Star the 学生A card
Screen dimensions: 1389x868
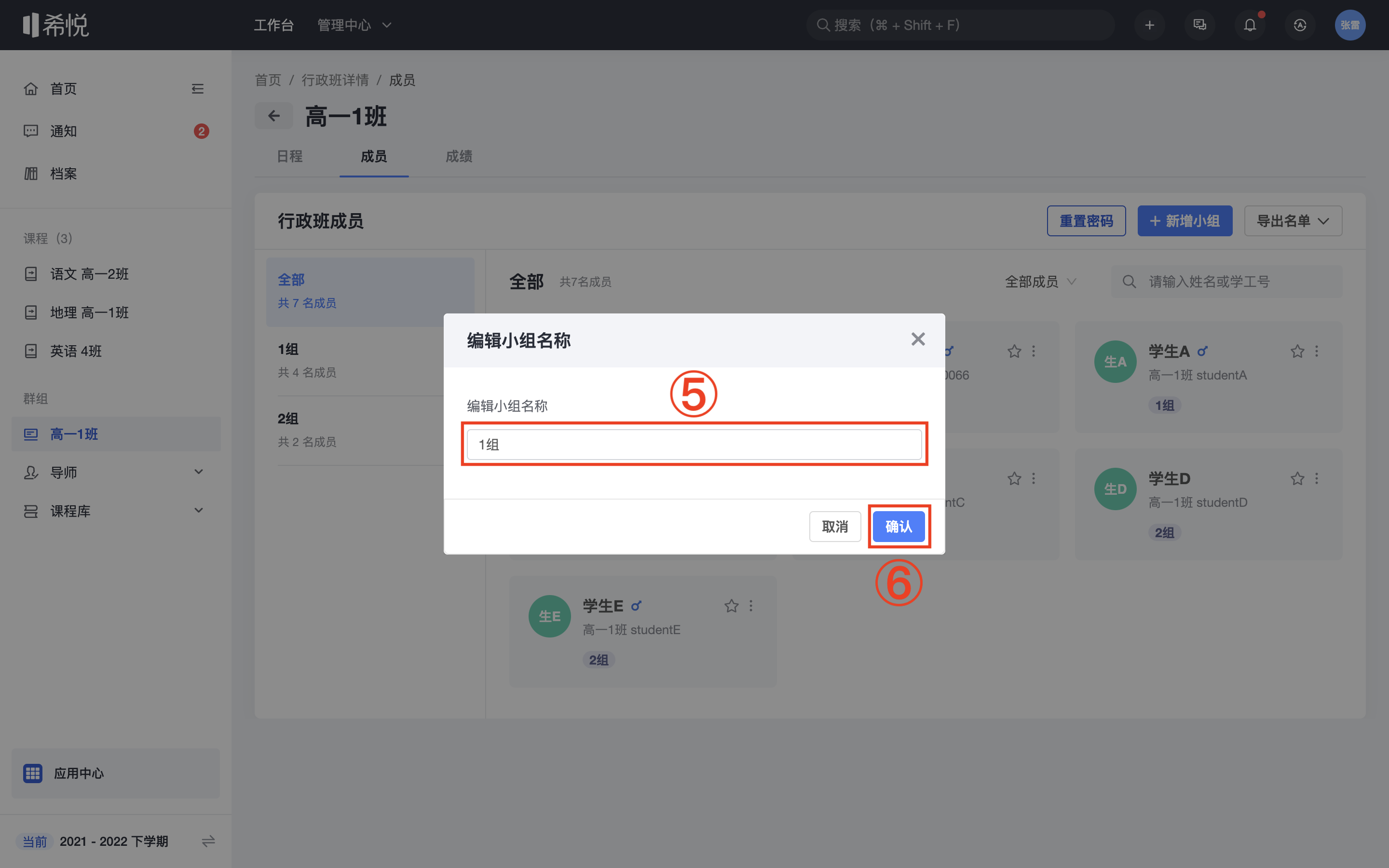(1297, 352)
